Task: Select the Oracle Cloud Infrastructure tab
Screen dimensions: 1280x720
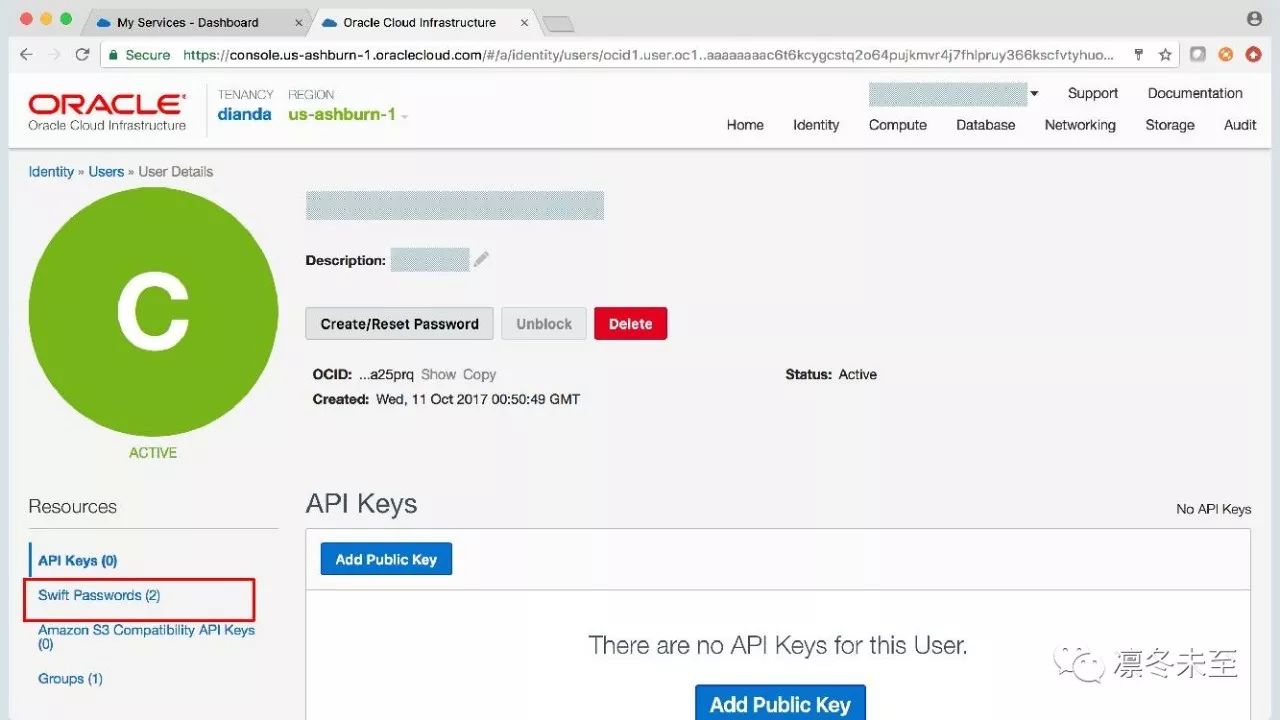Action: coord(420,22)
